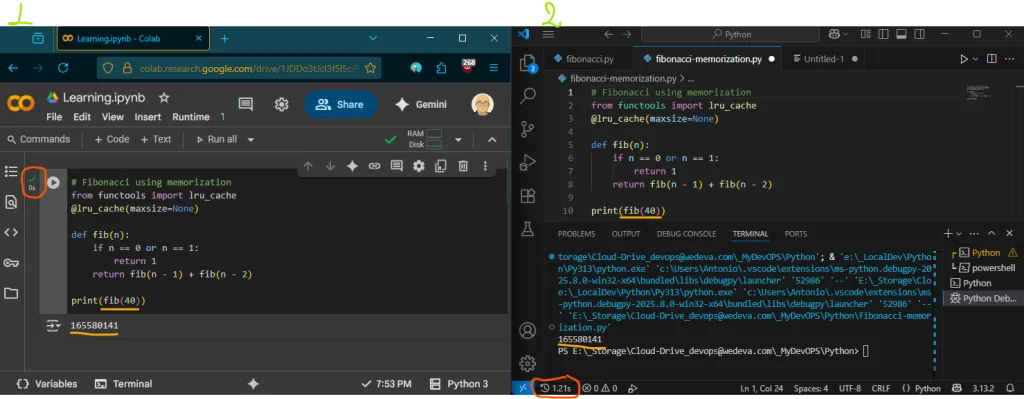Viewport: 1024px width, 399px height.
Task: Switch to the DEBUG CONSOLE tab
Action: click(686, 234)
